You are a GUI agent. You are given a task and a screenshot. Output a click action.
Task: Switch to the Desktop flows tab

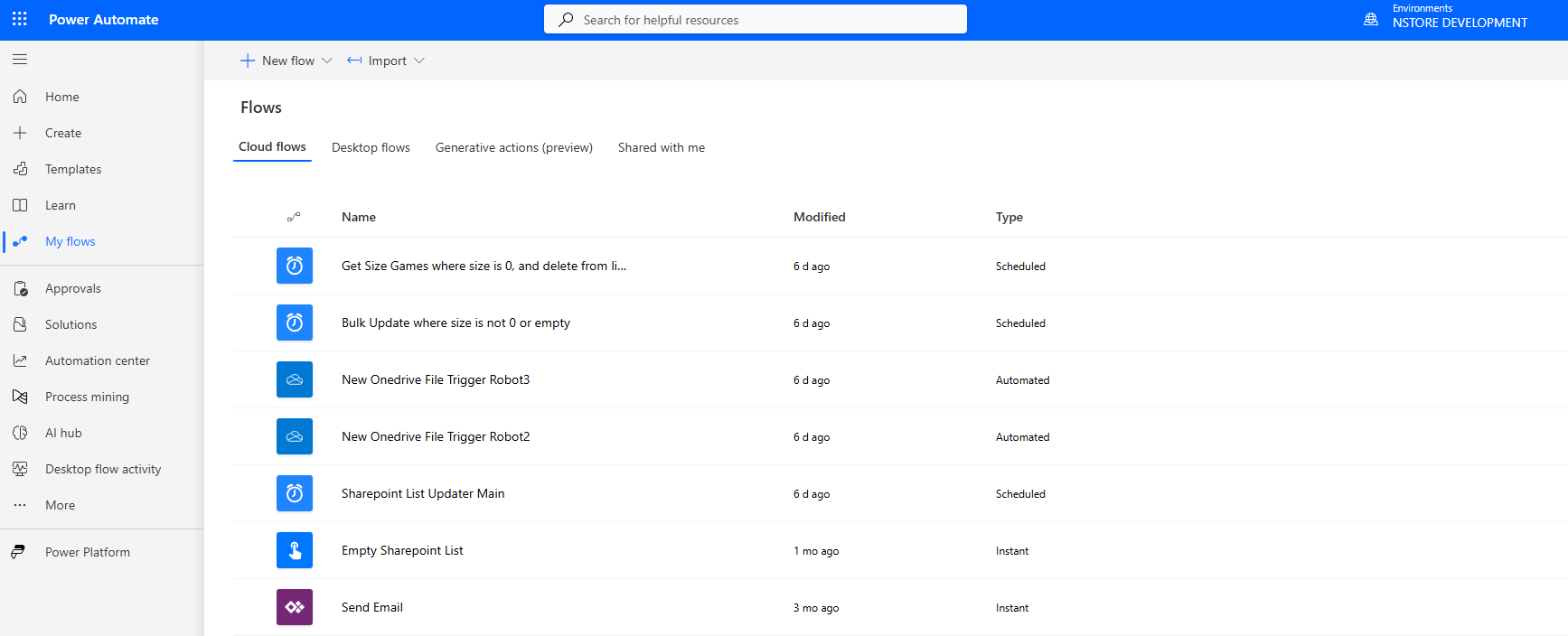pyautogui.click(x=371, y=147)
